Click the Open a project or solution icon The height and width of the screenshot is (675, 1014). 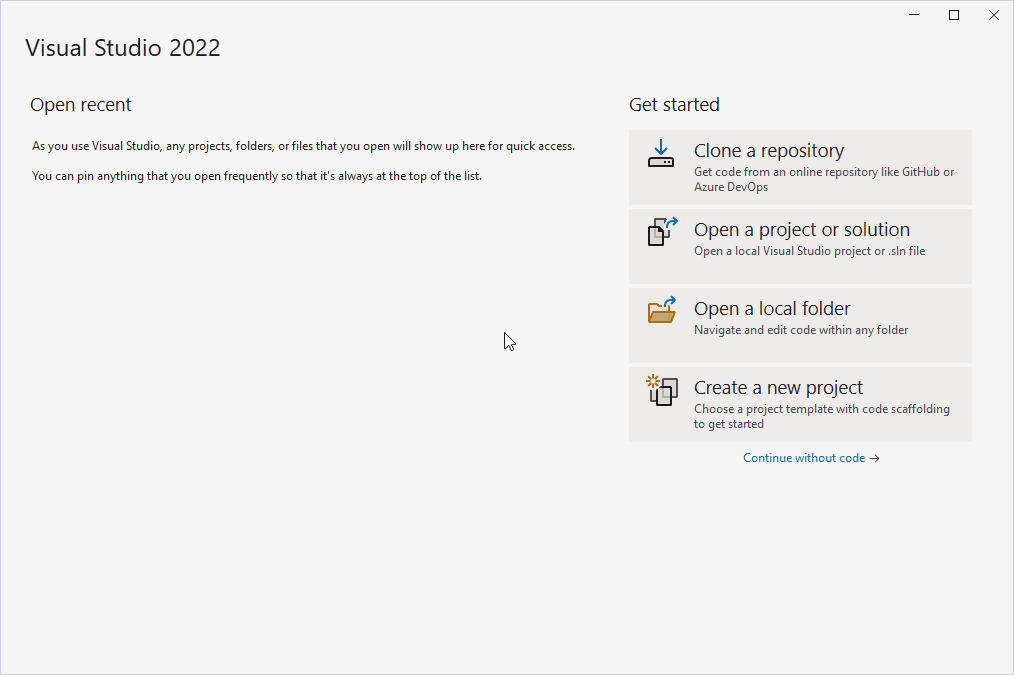(662, 231)
